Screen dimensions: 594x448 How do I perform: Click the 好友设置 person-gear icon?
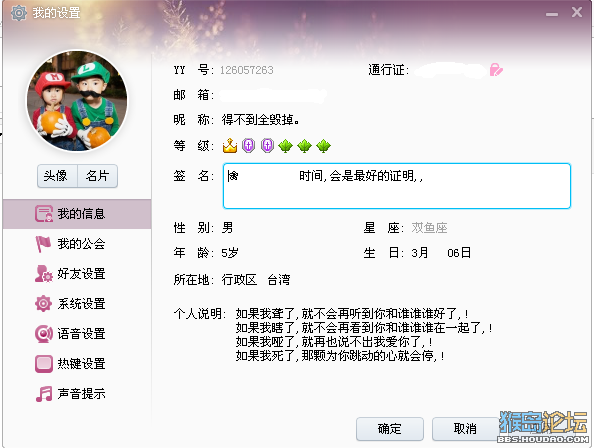43,274
